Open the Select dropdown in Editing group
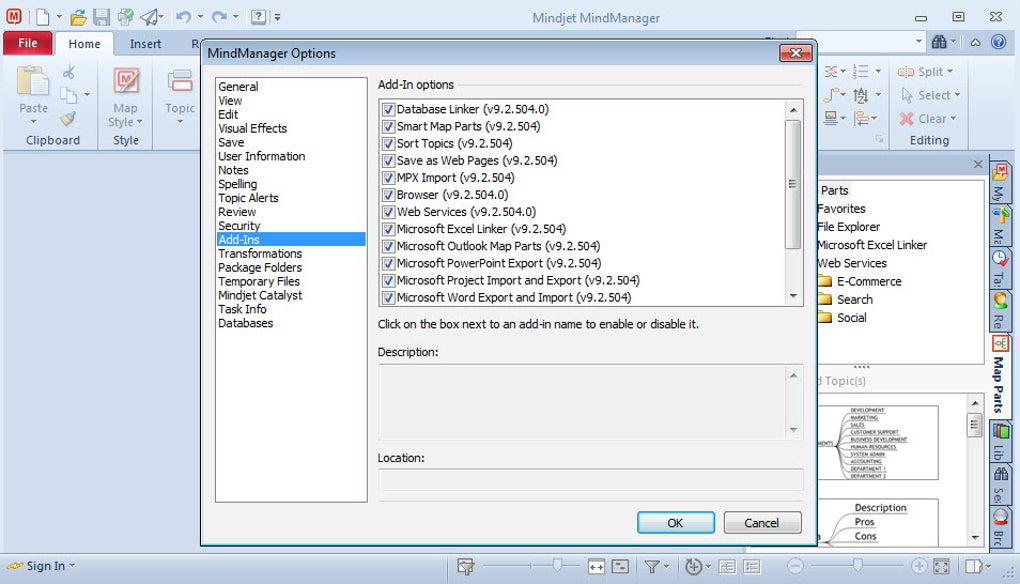This screenshot has height=584, width=1020. tap(958, 95)
